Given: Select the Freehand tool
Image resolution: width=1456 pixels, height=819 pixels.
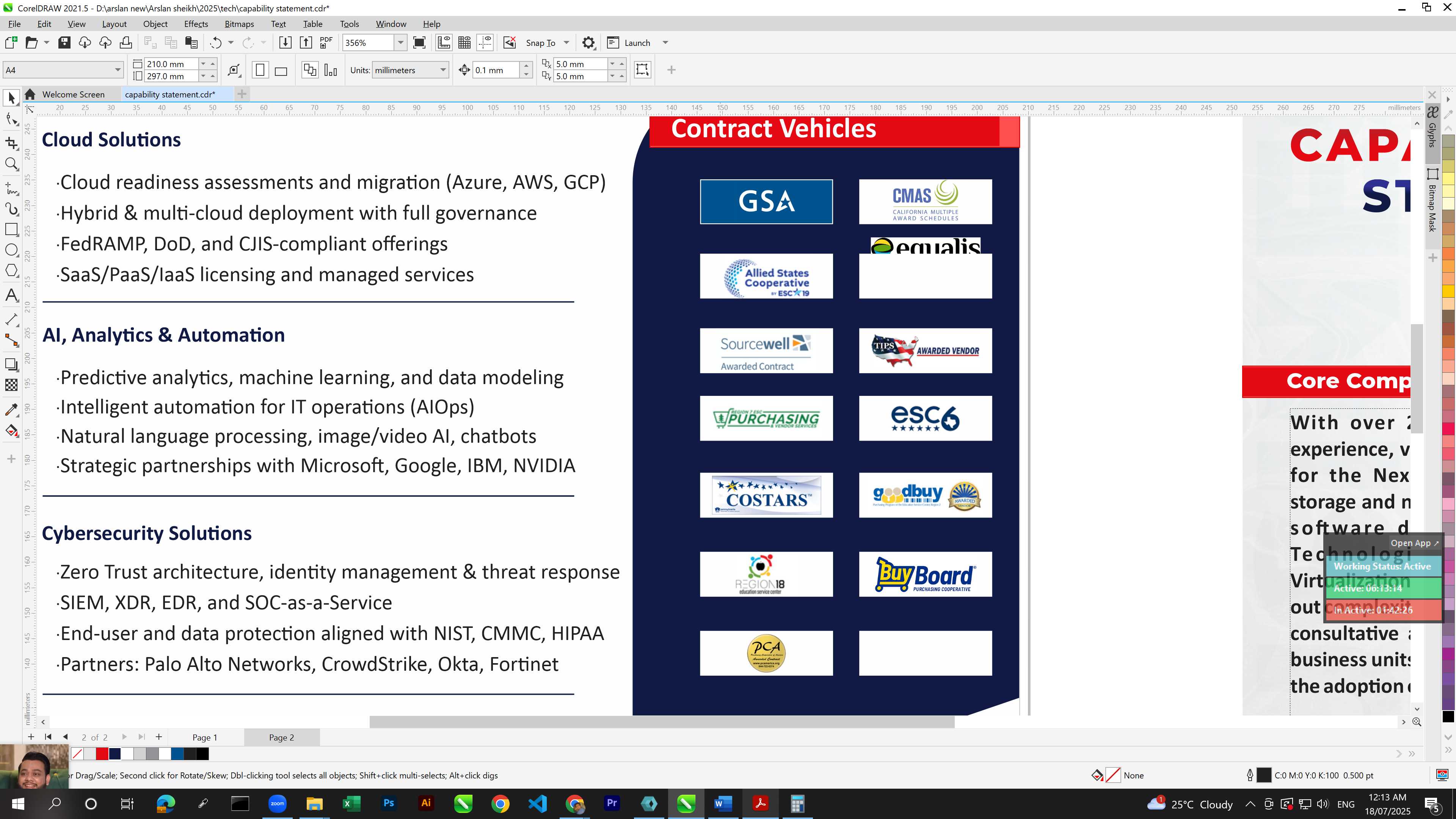Looking at the screenshot, I should click(11, 188).
